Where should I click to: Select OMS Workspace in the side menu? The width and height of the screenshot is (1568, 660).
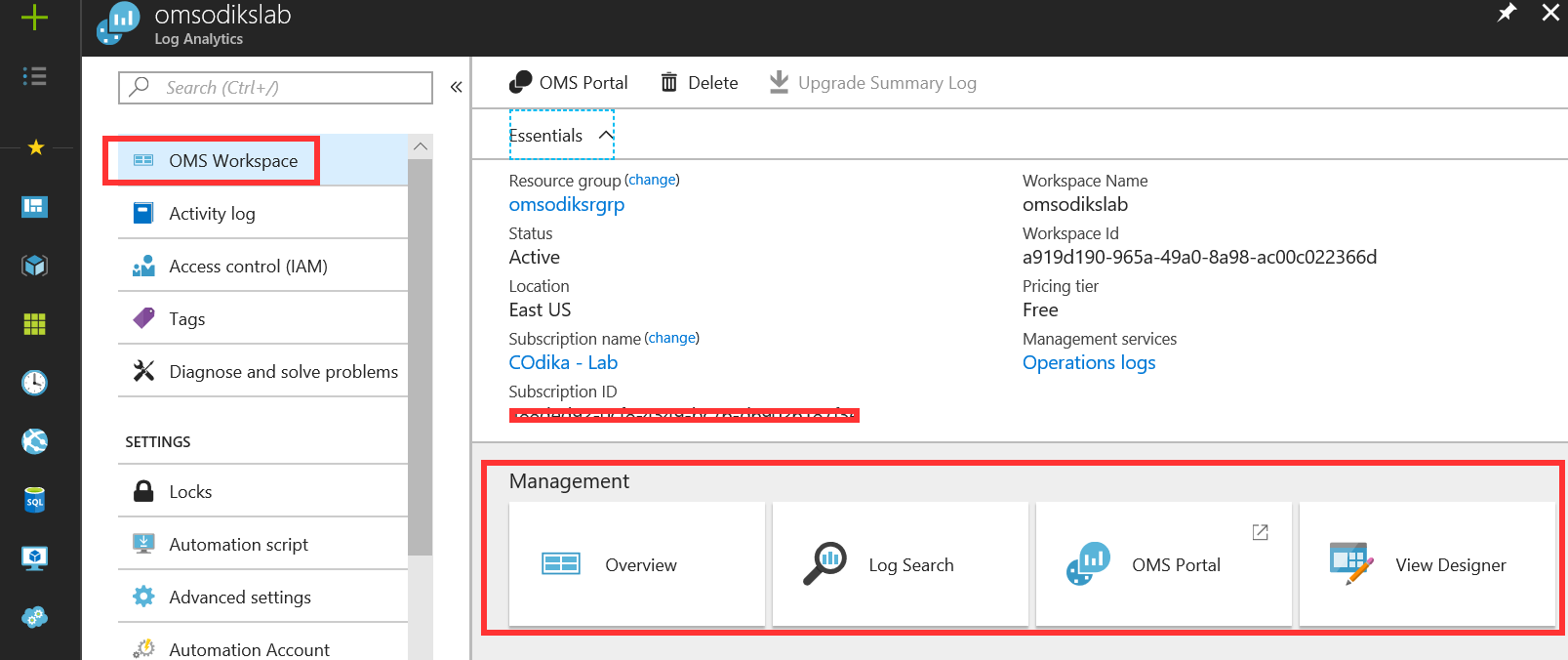[x=263, y=160]
